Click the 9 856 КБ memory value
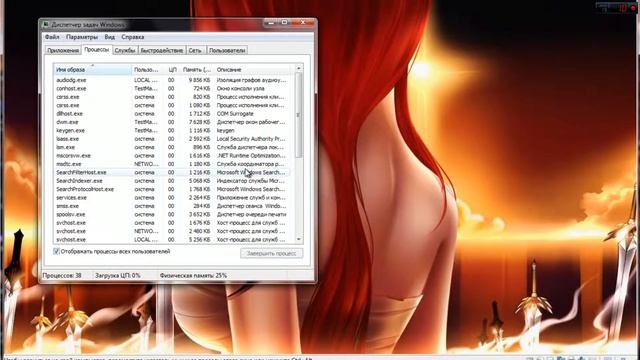 point(199,80)
